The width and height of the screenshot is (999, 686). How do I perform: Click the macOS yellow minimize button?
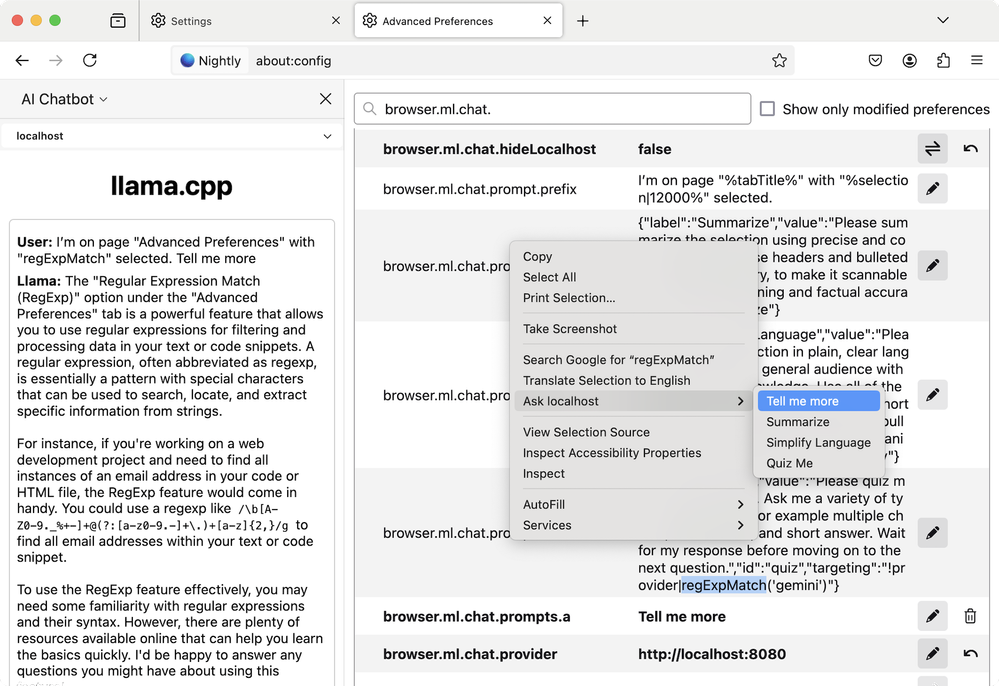point(36,20)
